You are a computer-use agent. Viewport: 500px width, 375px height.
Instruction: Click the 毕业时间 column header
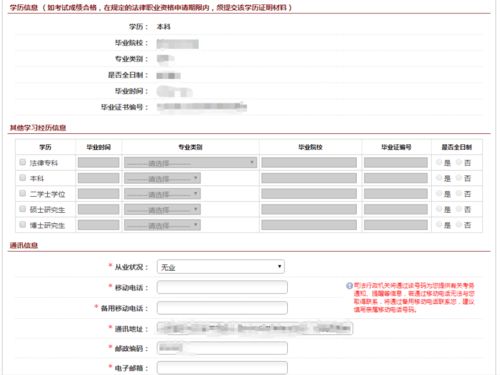click(x=99, y=147)
